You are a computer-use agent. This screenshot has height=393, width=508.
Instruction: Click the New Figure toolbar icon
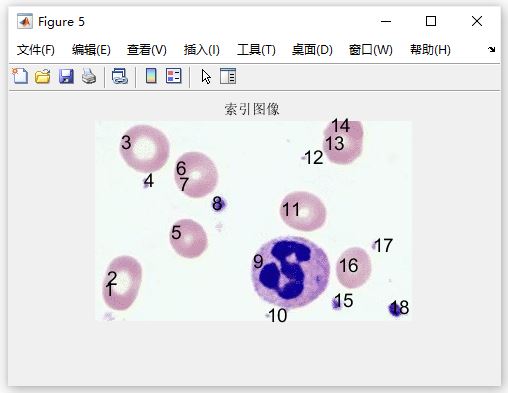coord(20,76)
